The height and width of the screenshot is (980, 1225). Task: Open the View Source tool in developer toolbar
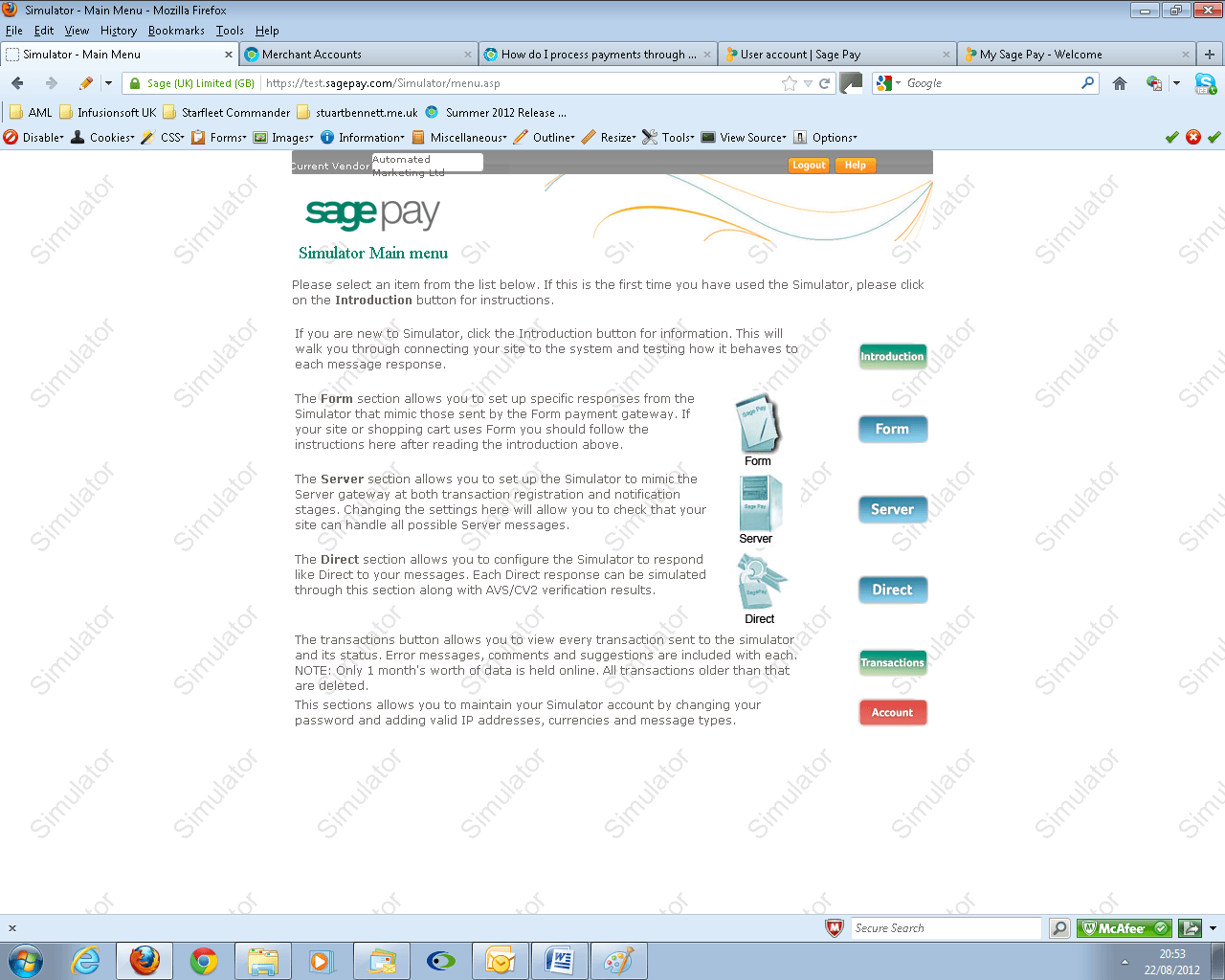click(708, 137)
